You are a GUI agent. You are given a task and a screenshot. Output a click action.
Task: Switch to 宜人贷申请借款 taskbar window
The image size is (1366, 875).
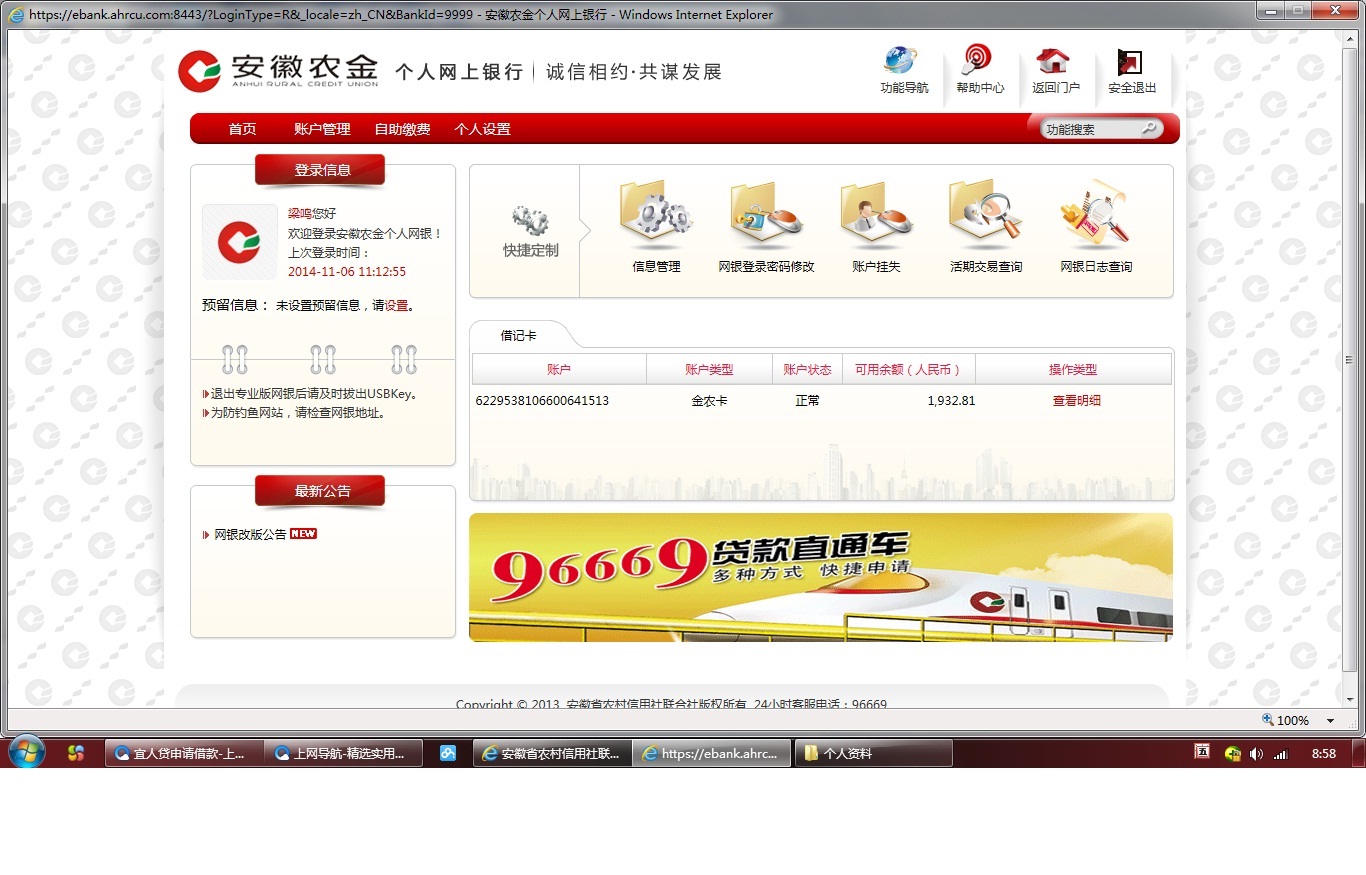click(184, 753)
